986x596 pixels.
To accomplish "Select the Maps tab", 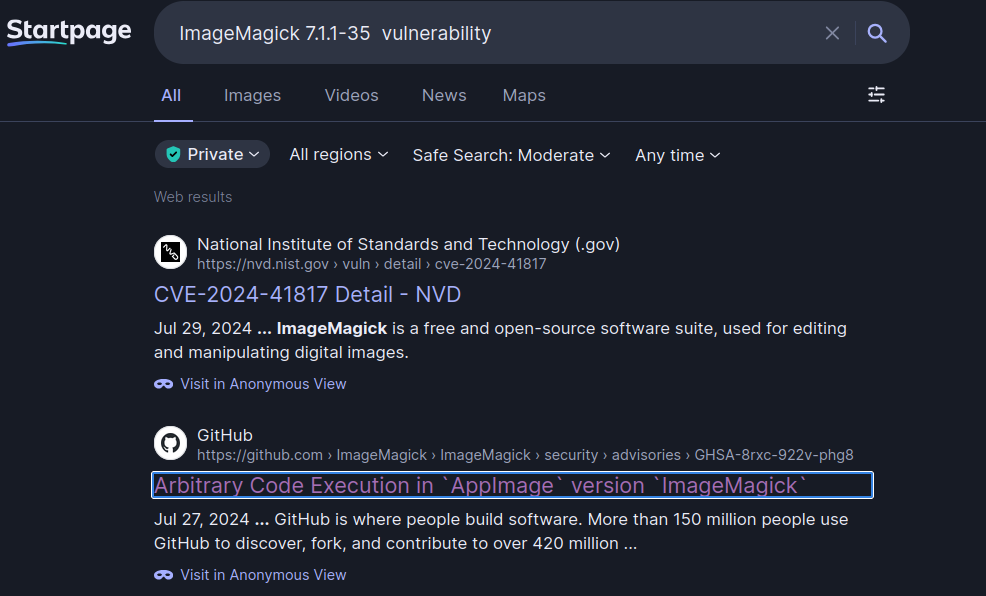I will 524,95.
